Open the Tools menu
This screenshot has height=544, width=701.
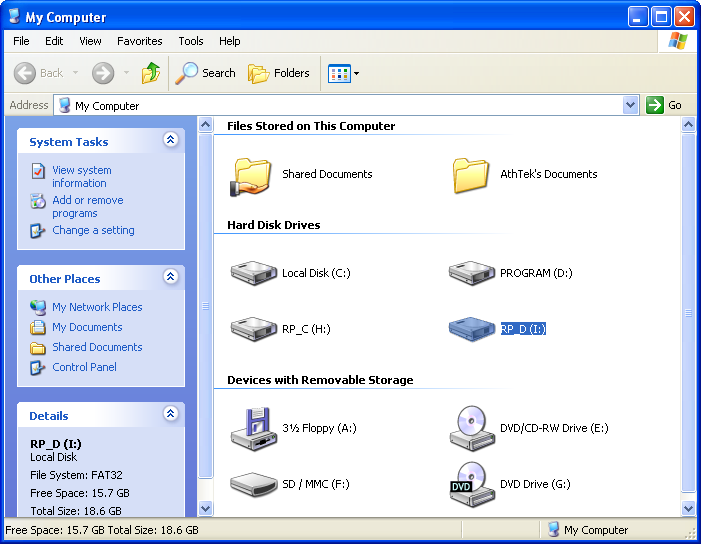coord(190,41)
